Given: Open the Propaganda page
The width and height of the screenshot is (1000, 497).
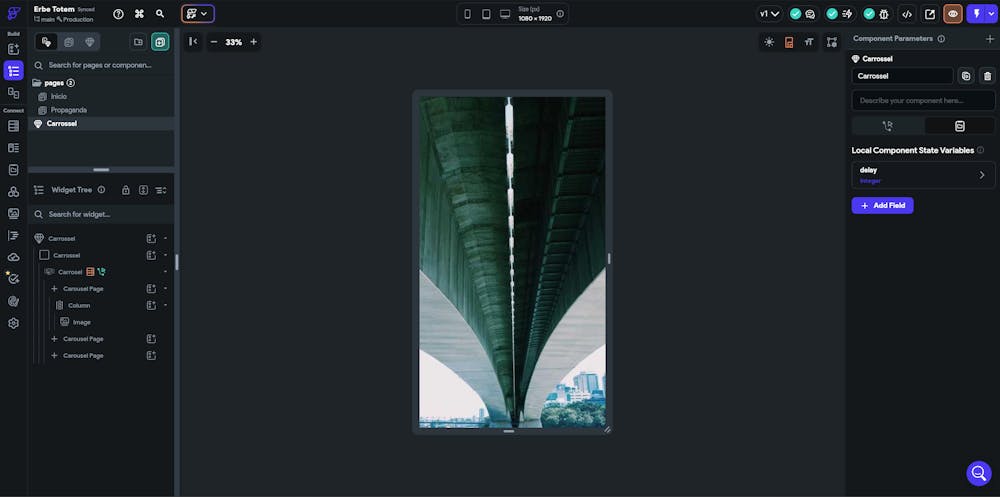Looking at the screenshot, I should (x=69, y=110).
